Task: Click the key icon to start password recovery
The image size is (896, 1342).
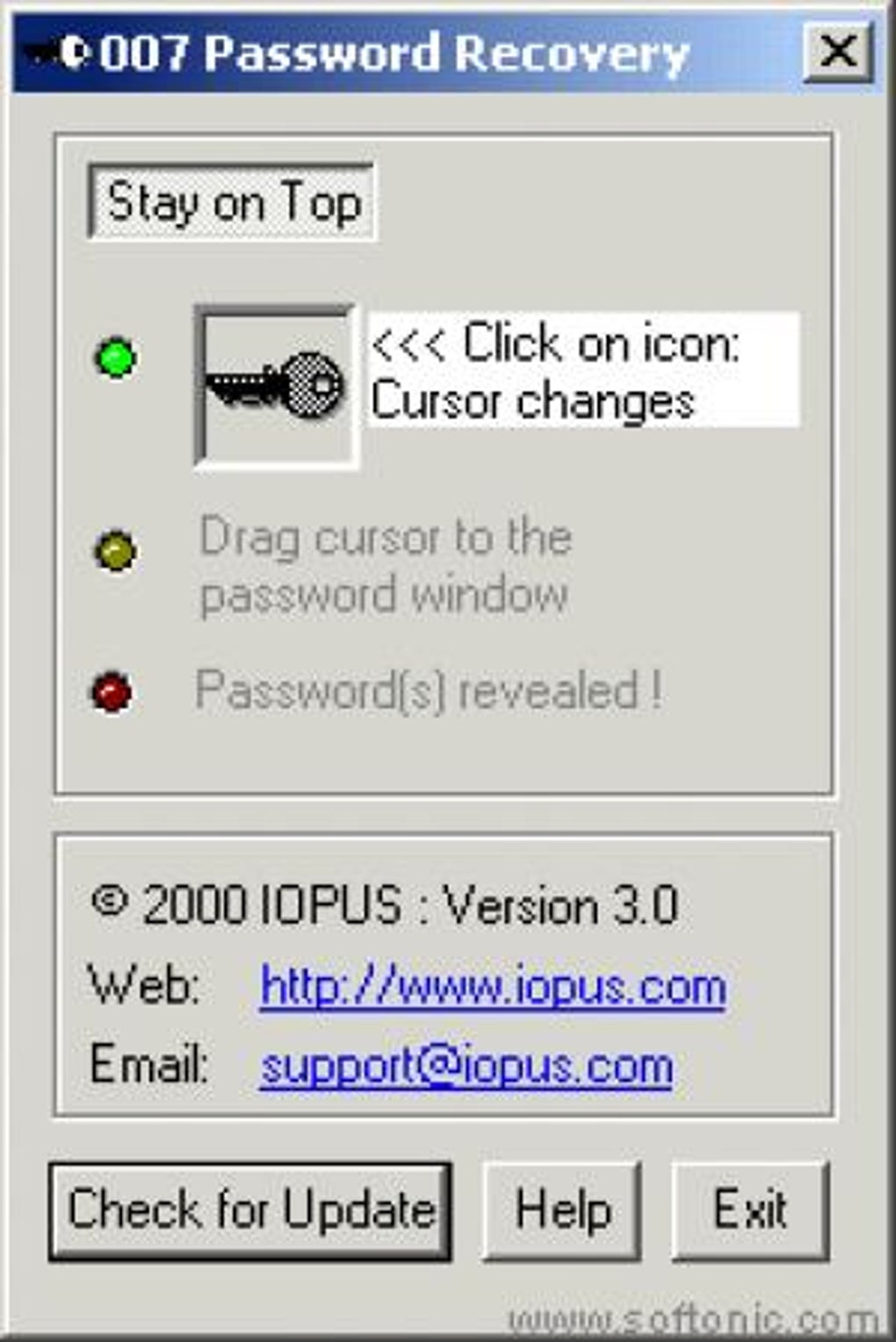Action: click(276, 386)
